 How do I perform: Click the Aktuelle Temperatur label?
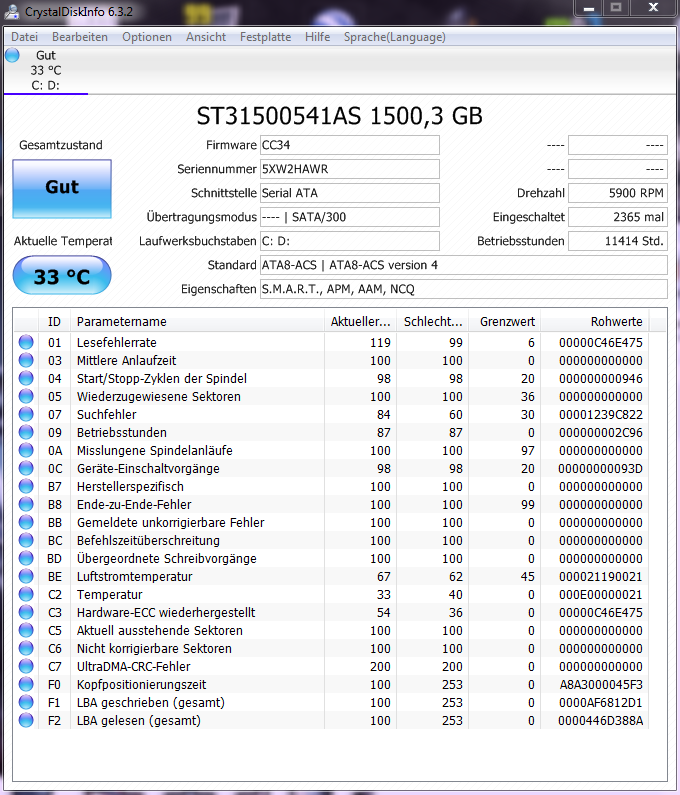tap(63, 241)
